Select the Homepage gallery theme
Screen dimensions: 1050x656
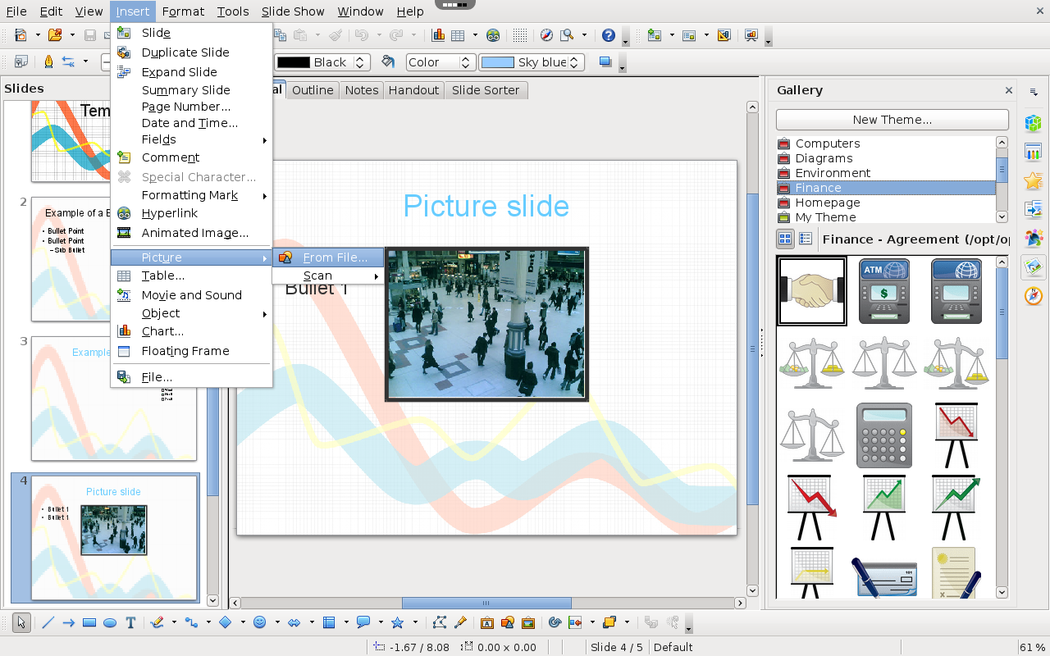pyautogui.click(x=827, y=202)
